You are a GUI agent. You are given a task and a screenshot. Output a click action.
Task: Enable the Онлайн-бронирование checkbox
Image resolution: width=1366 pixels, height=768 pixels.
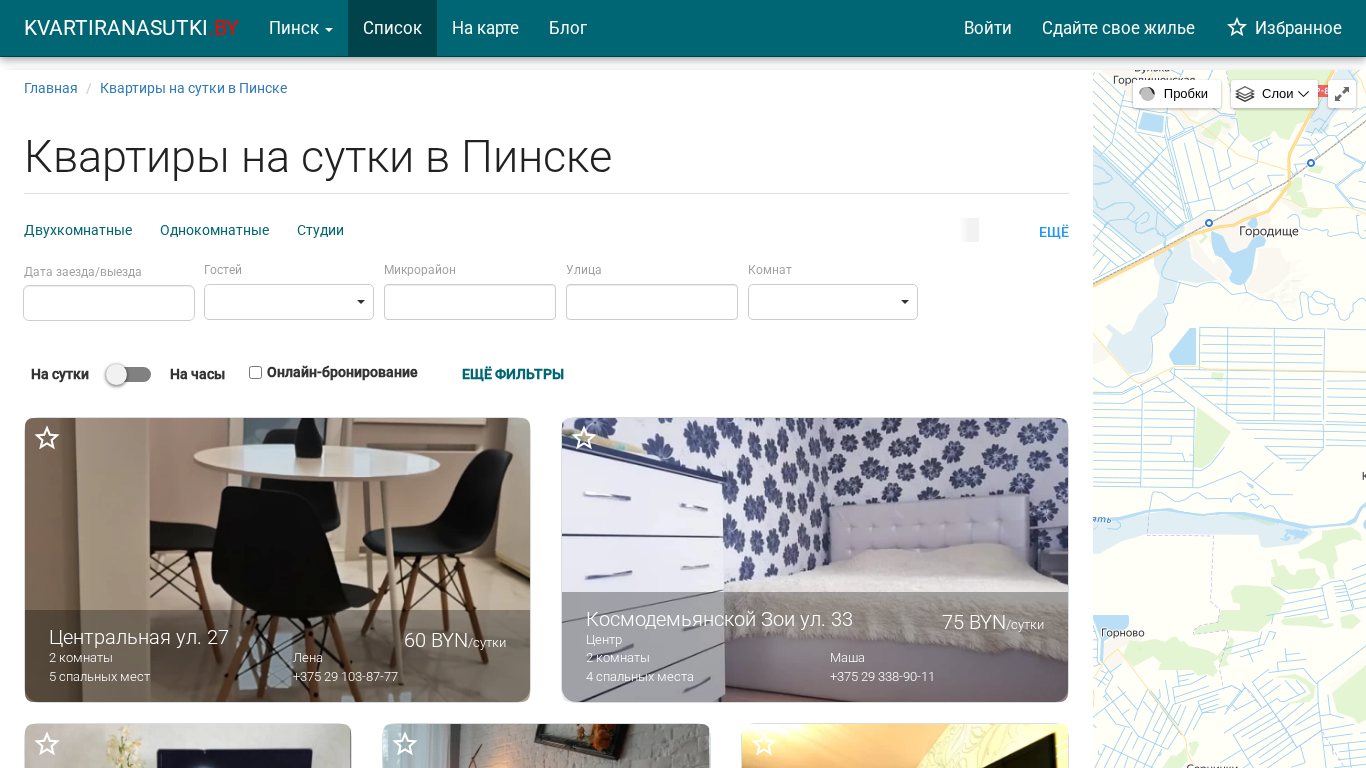(x=255, y=372)
